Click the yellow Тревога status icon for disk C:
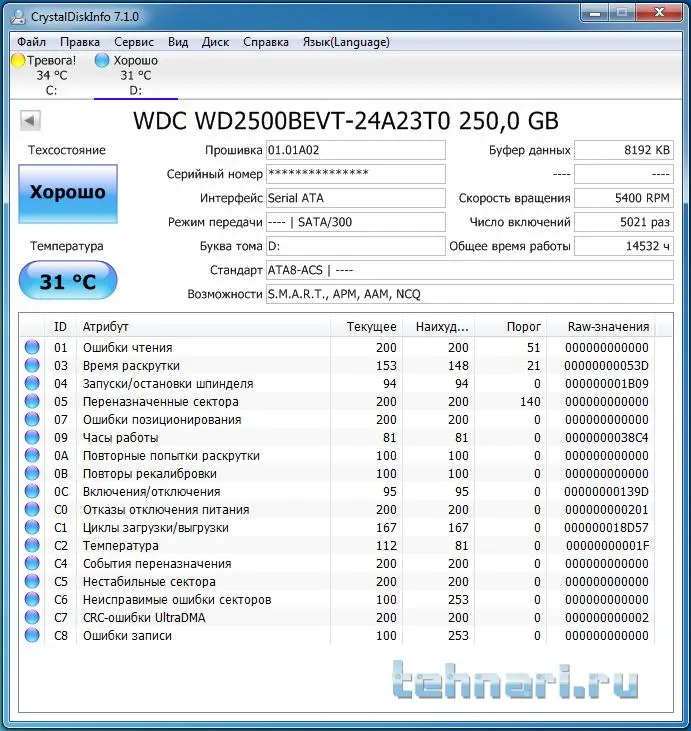This screenshot has height=731, width=691. point(18,61)
